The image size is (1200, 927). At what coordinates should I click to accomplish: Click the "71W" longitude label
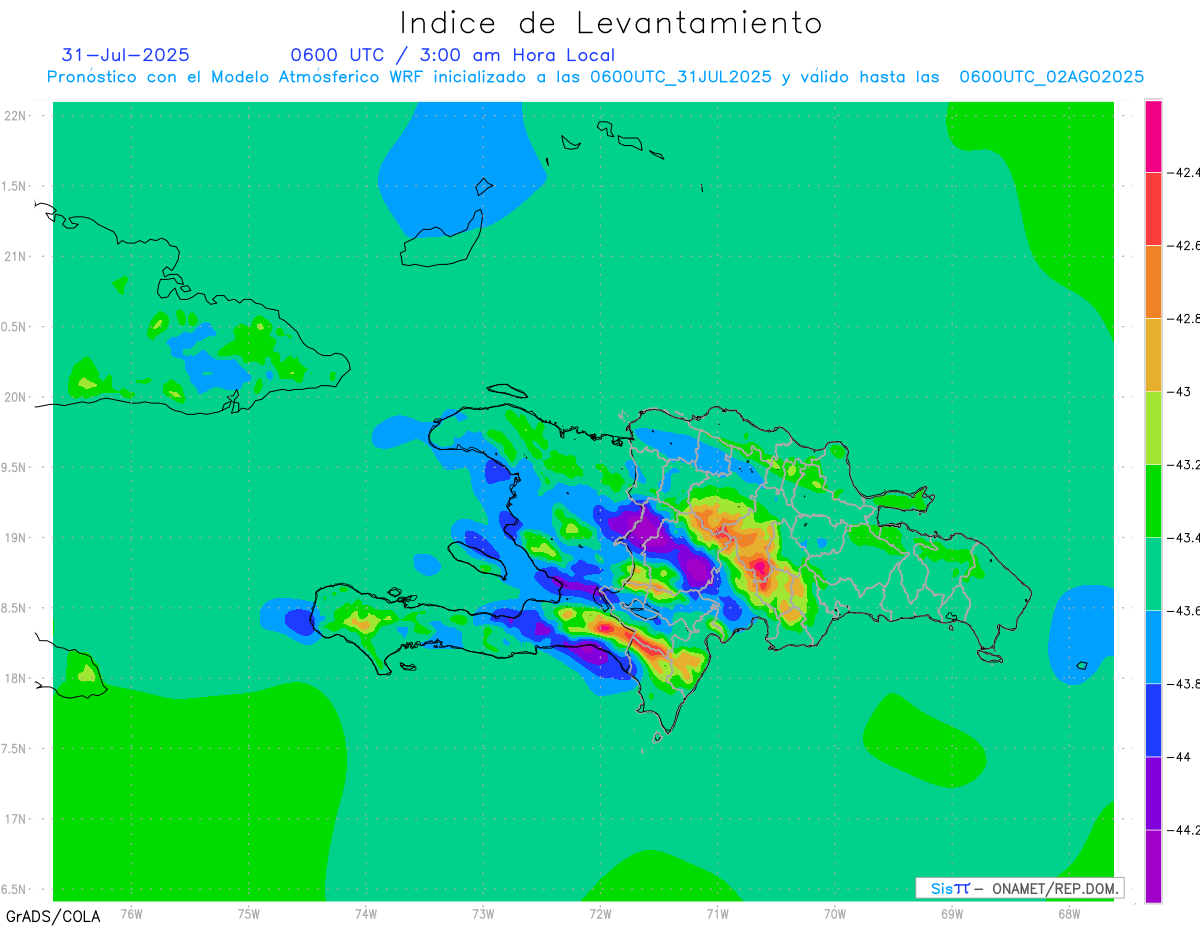717,913
